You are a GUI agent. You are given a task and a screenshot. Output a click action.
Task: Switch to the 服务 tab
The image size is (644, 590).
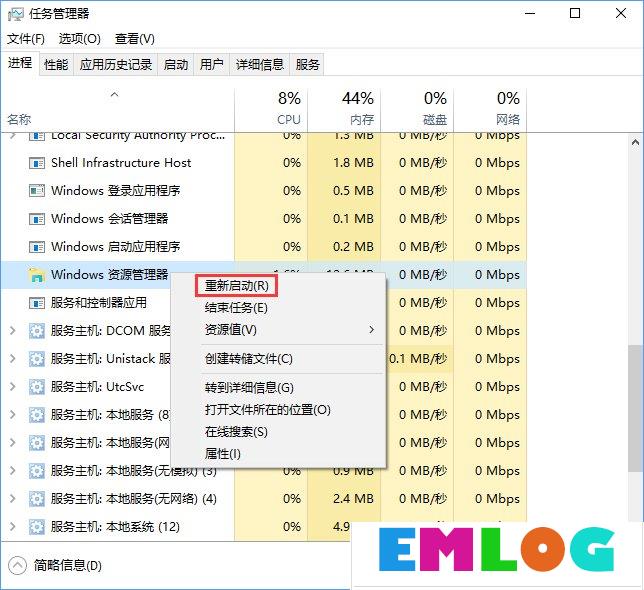(307, 64)
